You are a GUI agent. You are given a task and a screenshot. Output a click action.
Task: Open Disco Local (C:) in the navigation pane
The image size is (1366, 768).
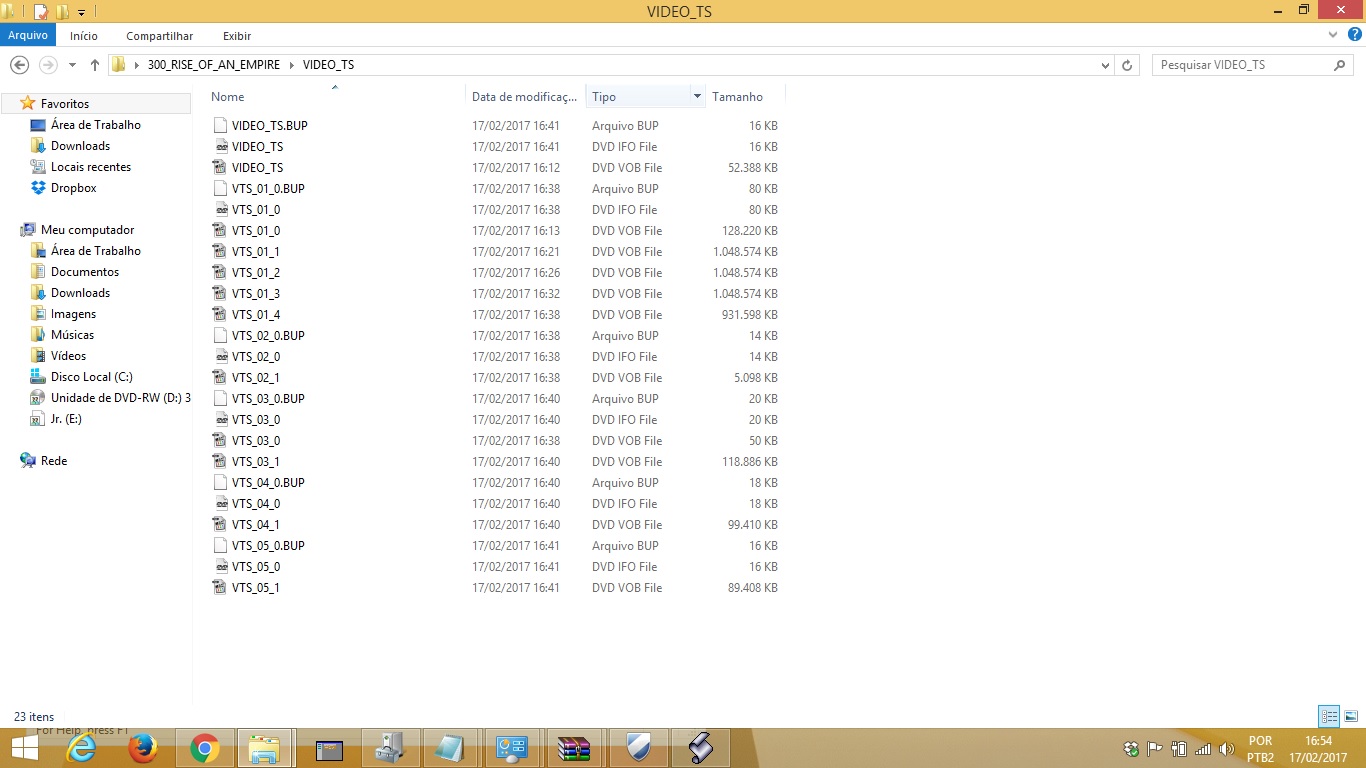92,377
